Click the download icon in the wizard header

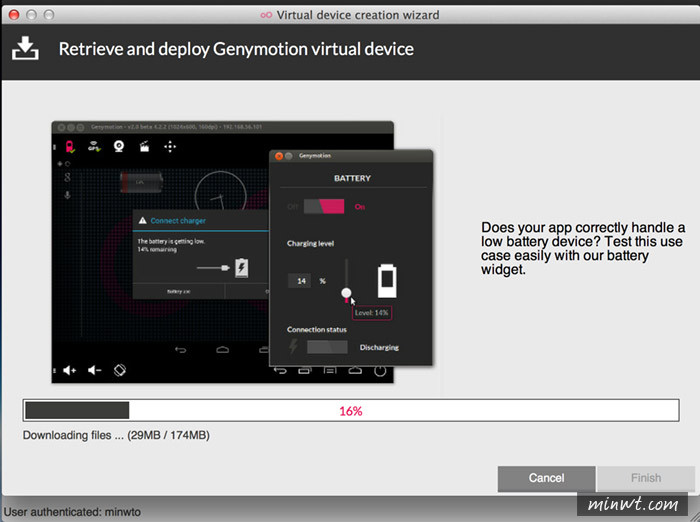click(25, 48)
